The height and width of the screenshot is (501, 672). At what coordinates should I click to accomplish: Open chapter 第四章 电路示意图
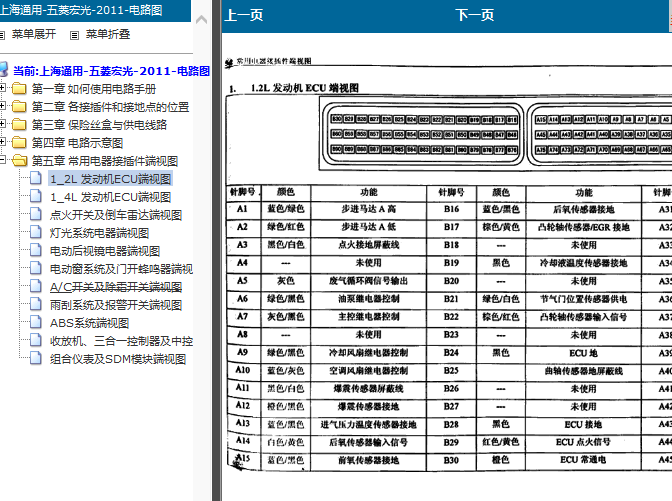tap(78, 143)
